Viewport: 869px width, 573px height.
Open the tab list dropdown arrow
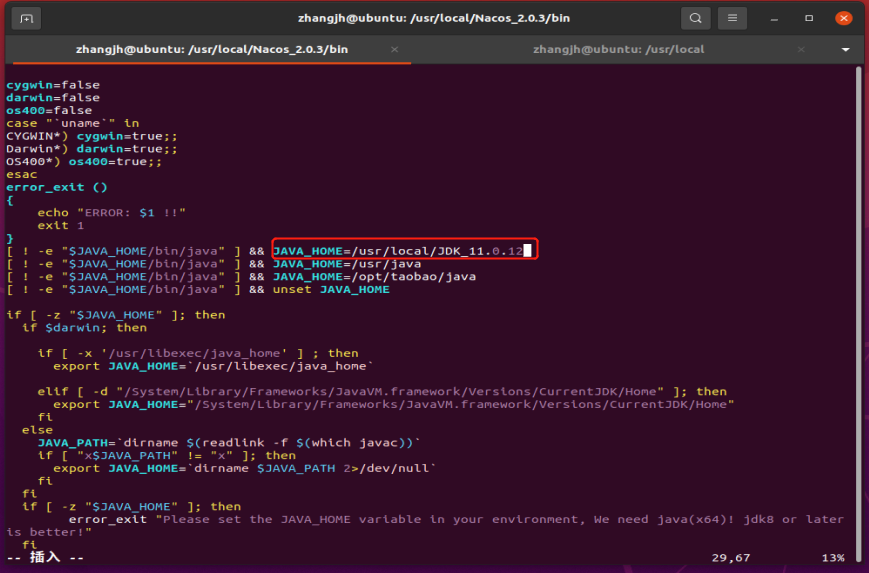[x=845, y=50]
